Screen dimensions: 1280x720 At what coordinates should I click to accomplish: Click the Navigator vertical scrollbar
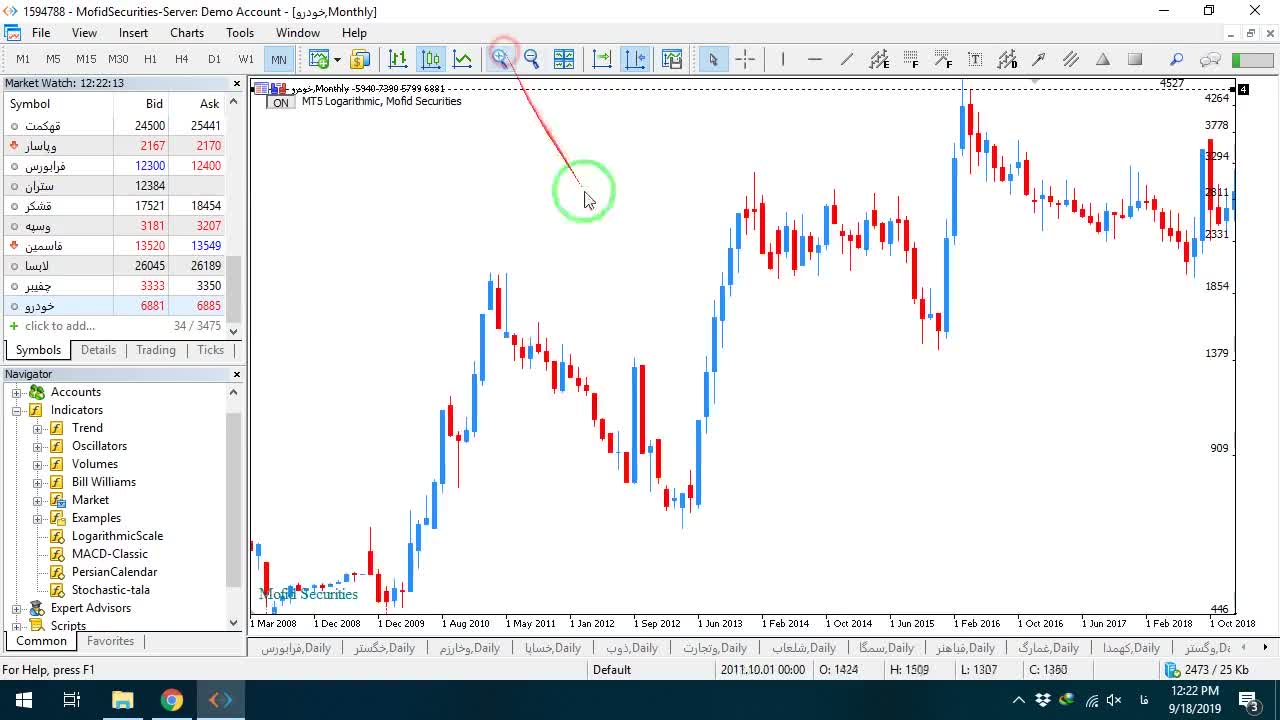tap(234, 500)
